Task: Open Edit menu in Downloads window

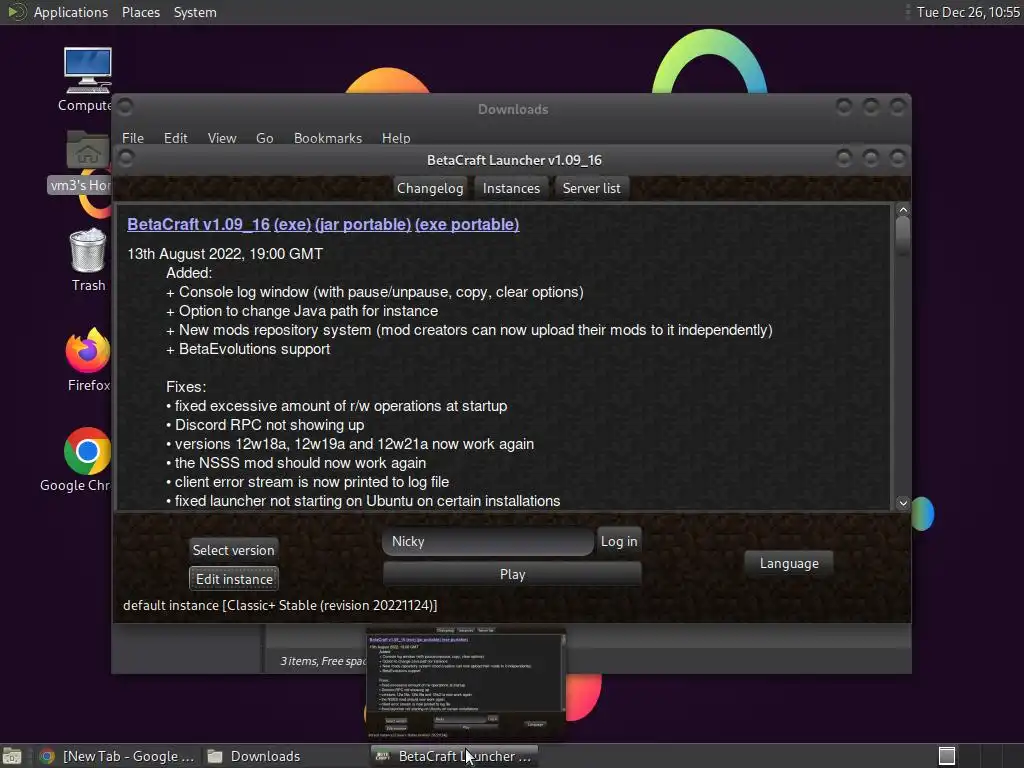Action: [175, 138]
